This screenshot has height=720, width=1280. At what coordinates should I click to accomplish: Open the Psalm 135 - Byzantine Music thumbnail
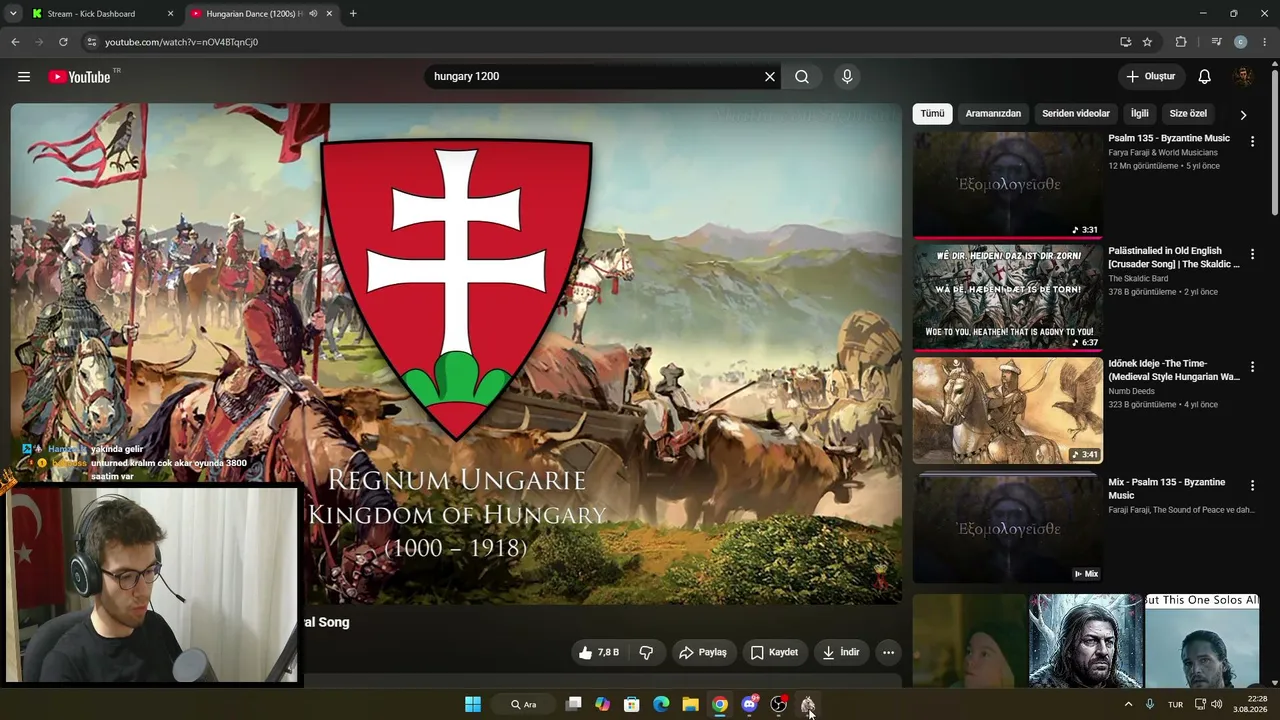pos(1008,185)
